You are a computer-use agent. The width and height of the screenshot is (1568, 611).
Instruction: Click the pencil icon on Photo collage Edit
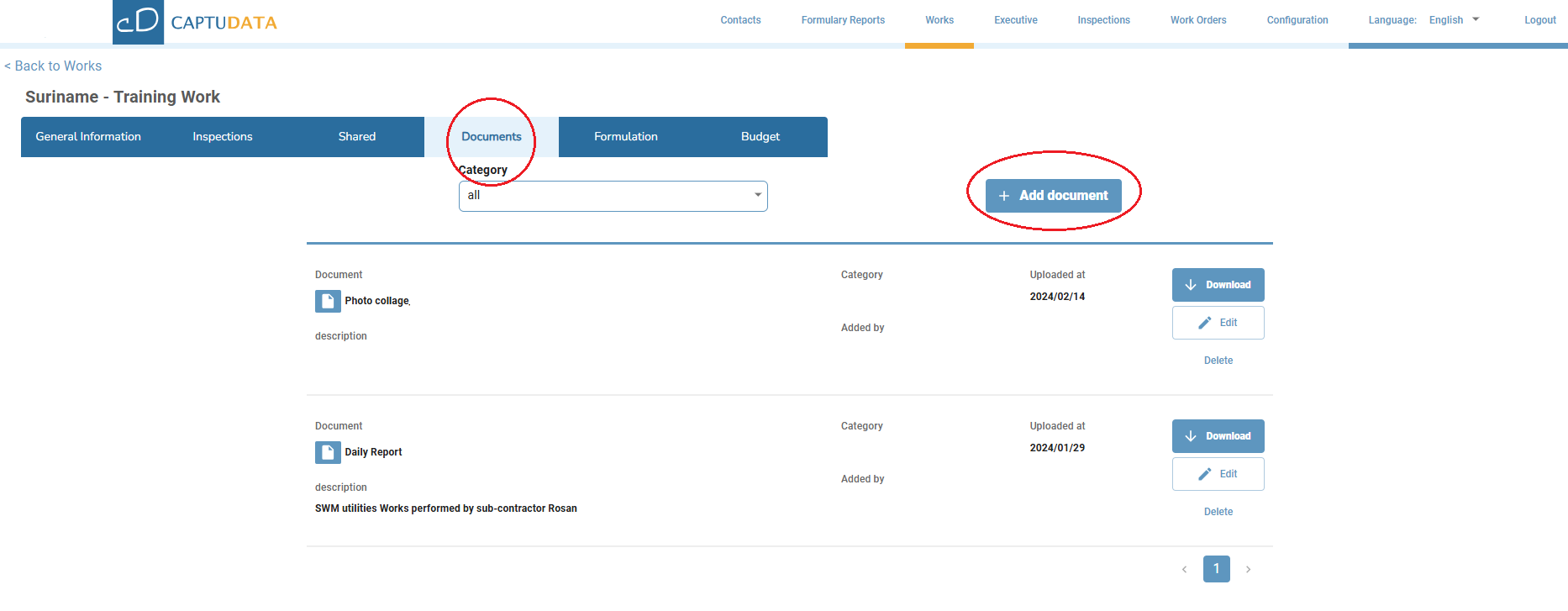point(1204,323)
